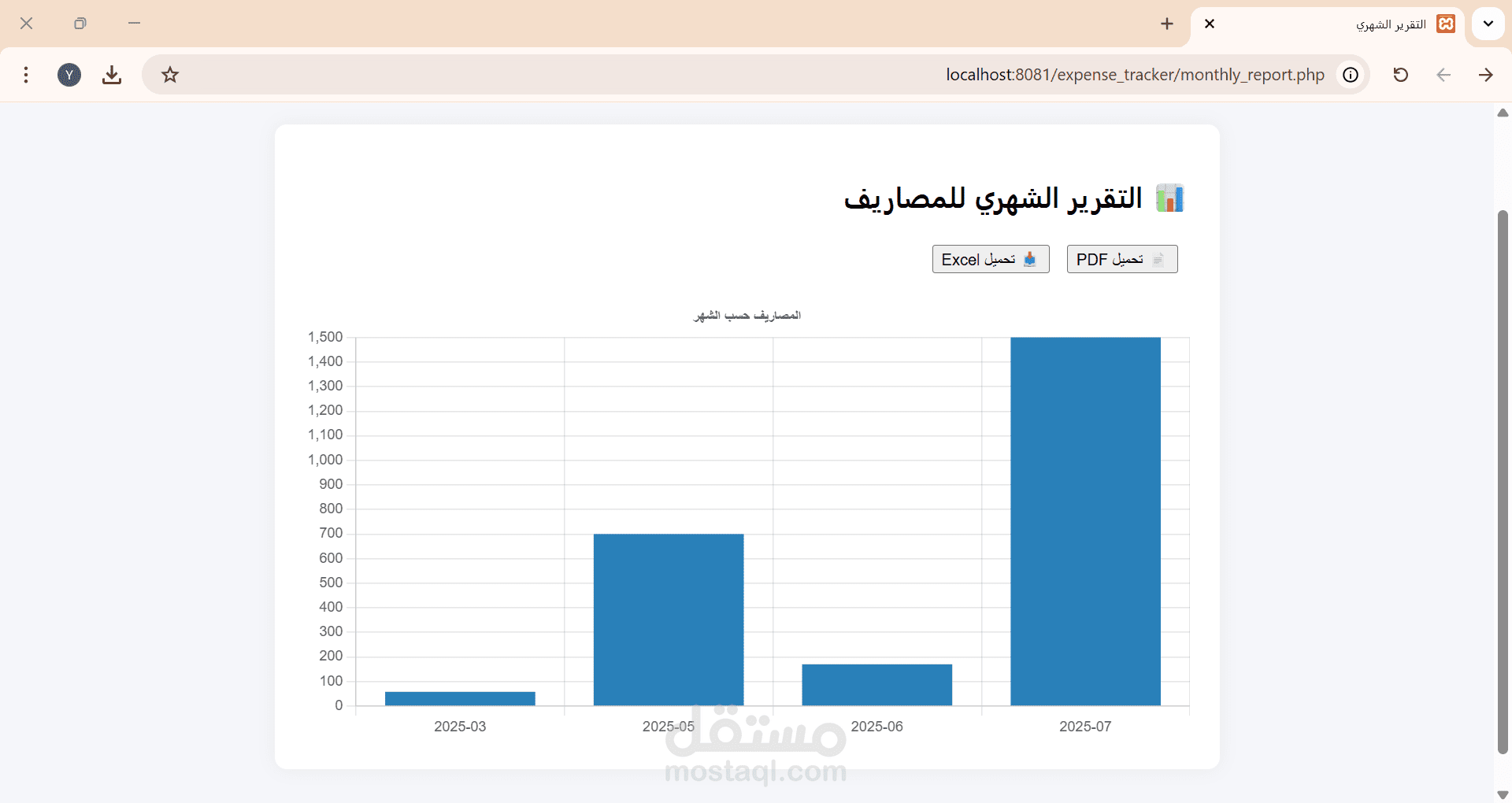This screenshot has width=1512, height=803.
Task: Select the التقرير الشهري browser tab
Action: click(1328, 24)
